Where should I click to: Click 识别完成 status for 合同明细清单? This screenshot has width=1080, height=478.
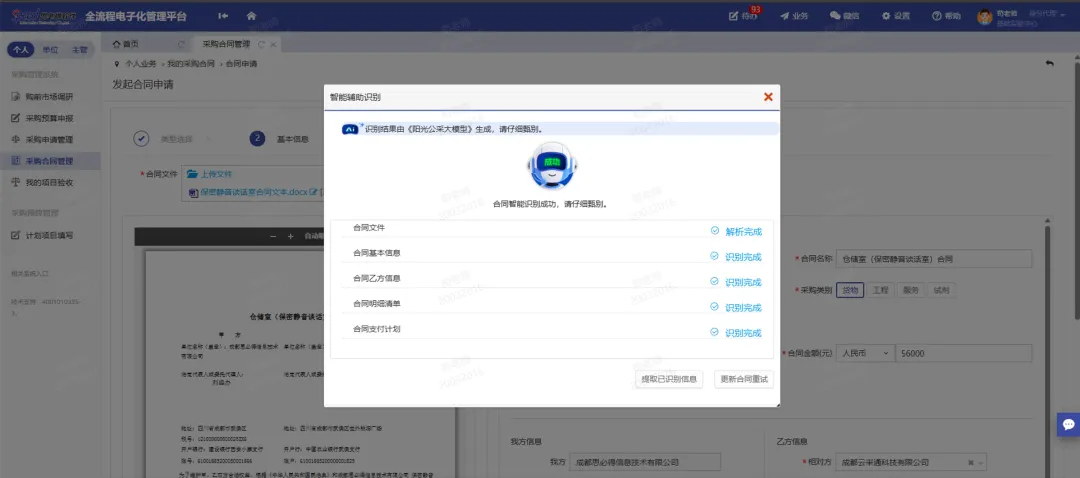coord(743,307)
